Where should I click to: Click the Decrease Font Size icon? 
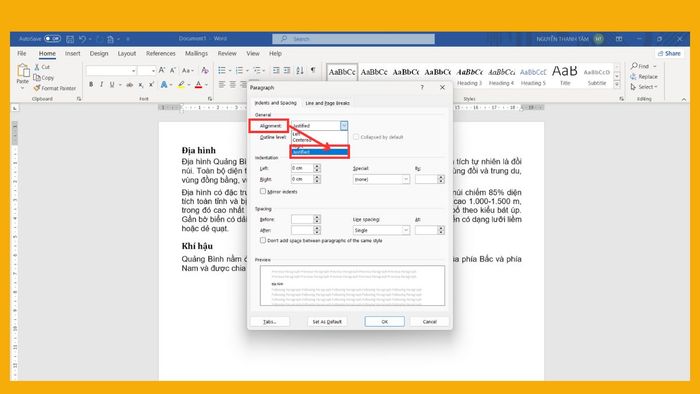click(x=173, y=70)
